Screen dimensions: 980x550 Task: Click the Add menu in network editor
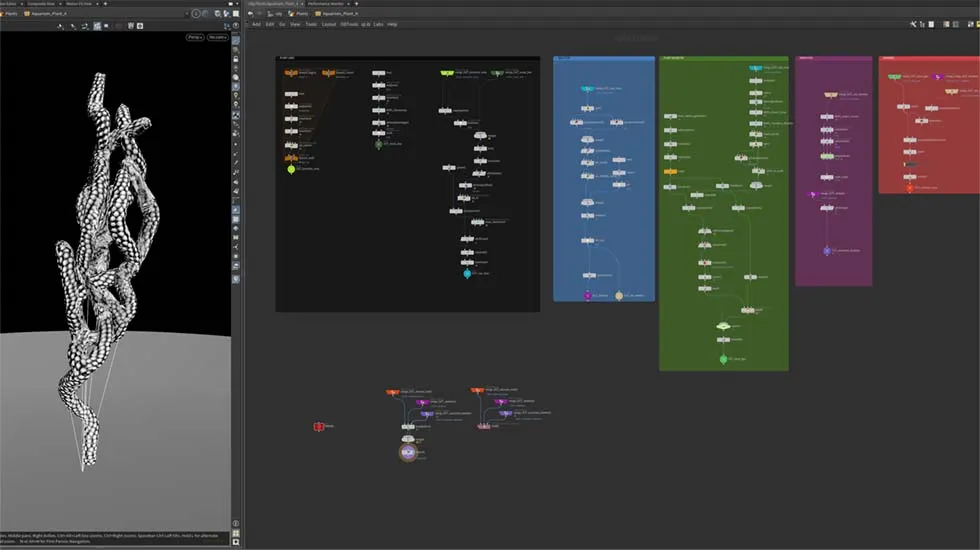tap(256, 24)
